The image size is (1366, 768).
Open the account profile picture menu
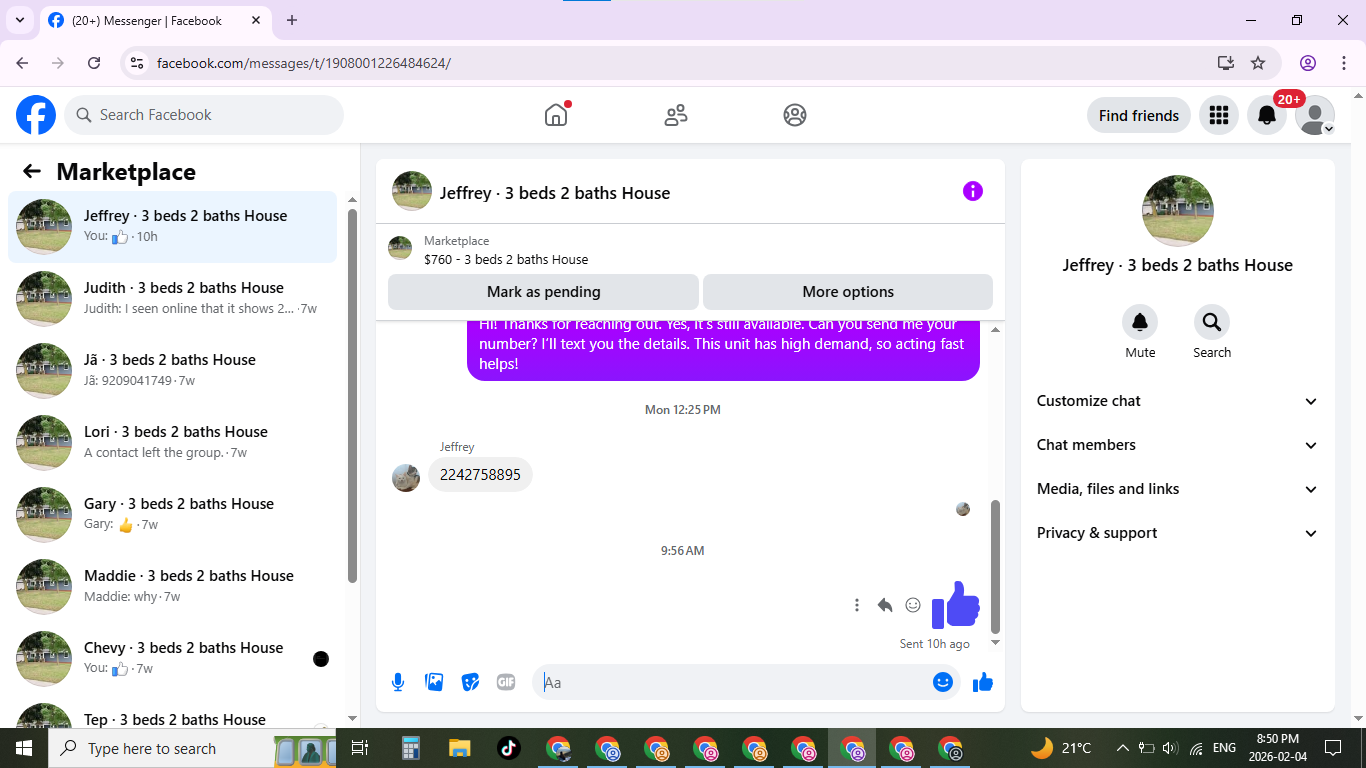(x=1315, y=115)
